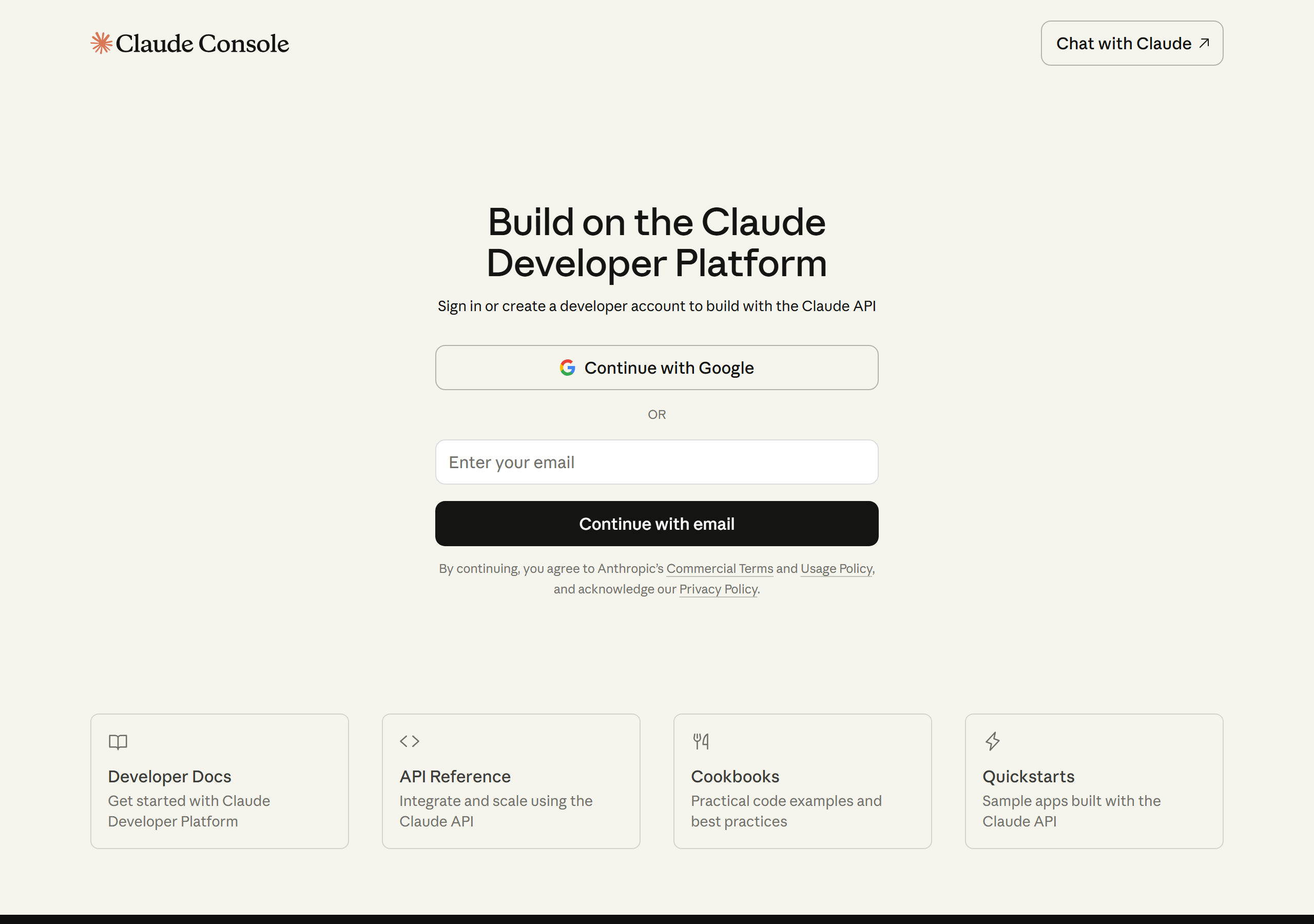Click the email entry field
The image size is (1314, 924).
click(656, 462)
